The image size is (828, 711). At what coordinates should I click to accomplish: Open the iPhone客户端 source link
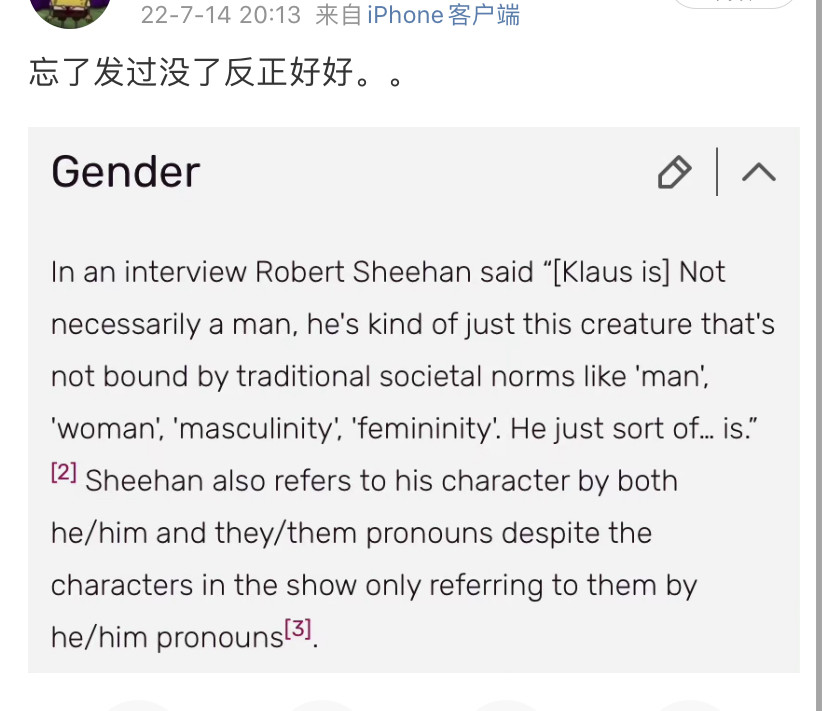click(x=444, y=15)
